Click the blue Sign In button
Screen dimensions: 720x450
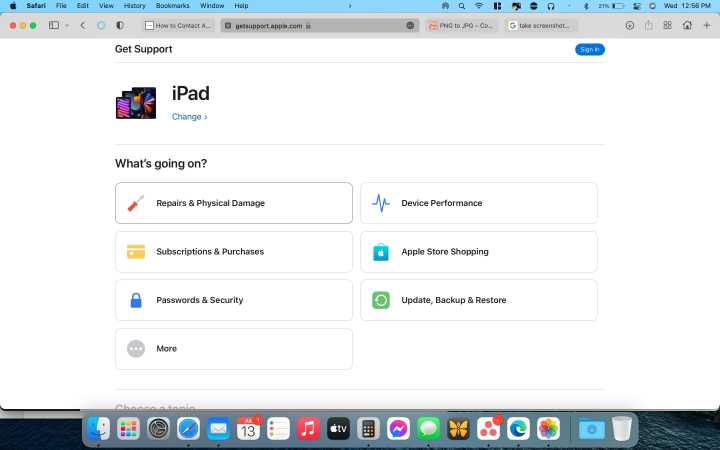pyautogui.click(x=590, y=50)
